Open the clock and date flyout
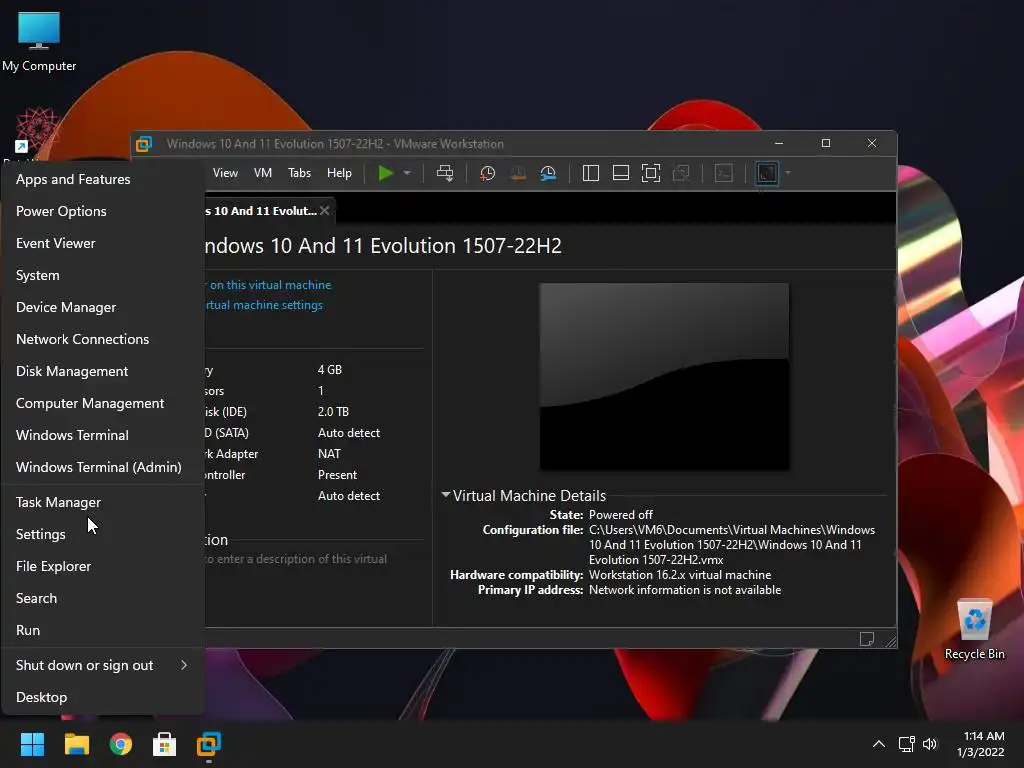The image size is (1024, 768). 981,744
